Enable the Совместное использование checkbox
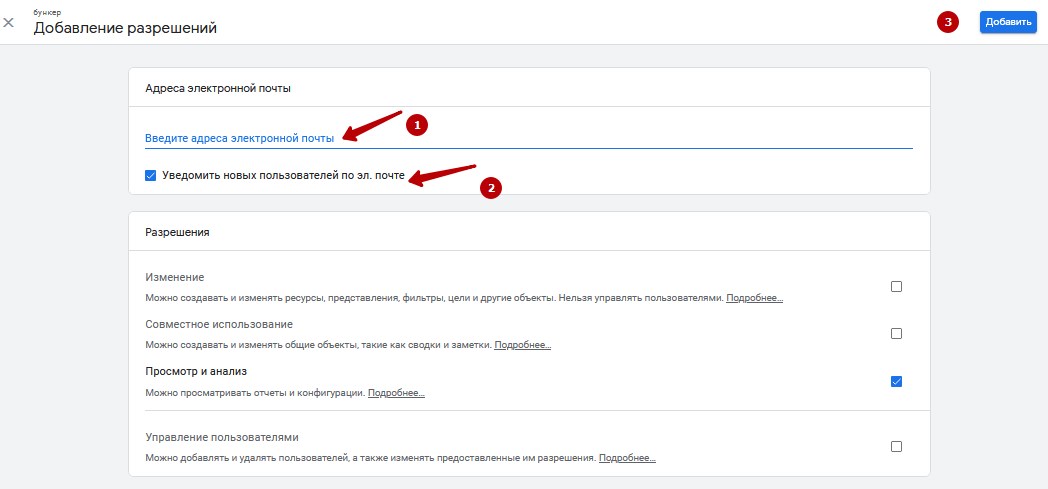 click(896, 333)
